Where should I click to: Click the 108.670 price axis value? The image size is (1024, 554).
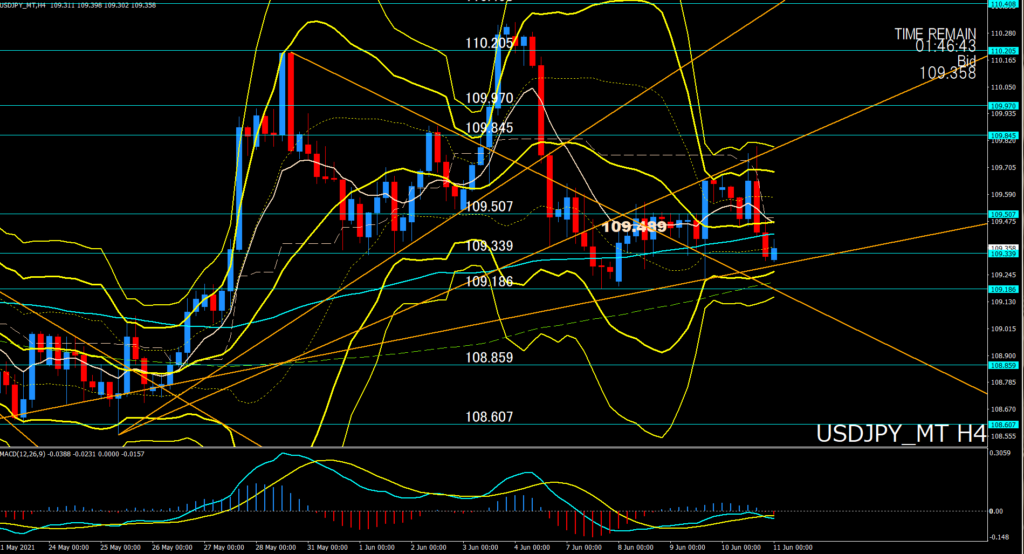coord(1003,410)
